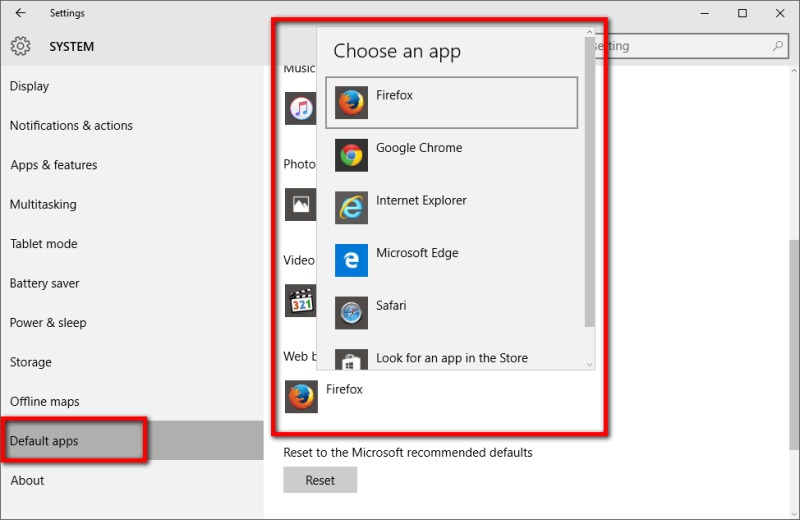The image size is (800, 520).
Task: Click the SYSTEM heading text
Action: 71,46
